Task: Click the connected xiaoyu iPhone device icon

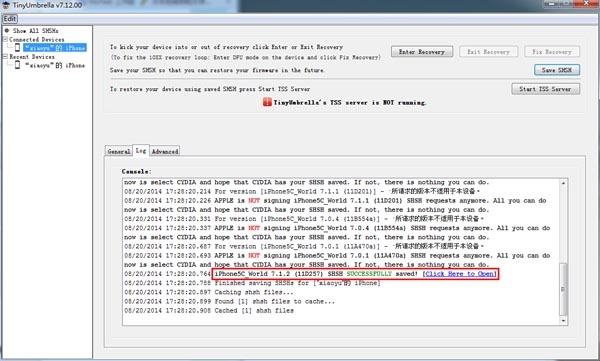Action: point(17,47)
